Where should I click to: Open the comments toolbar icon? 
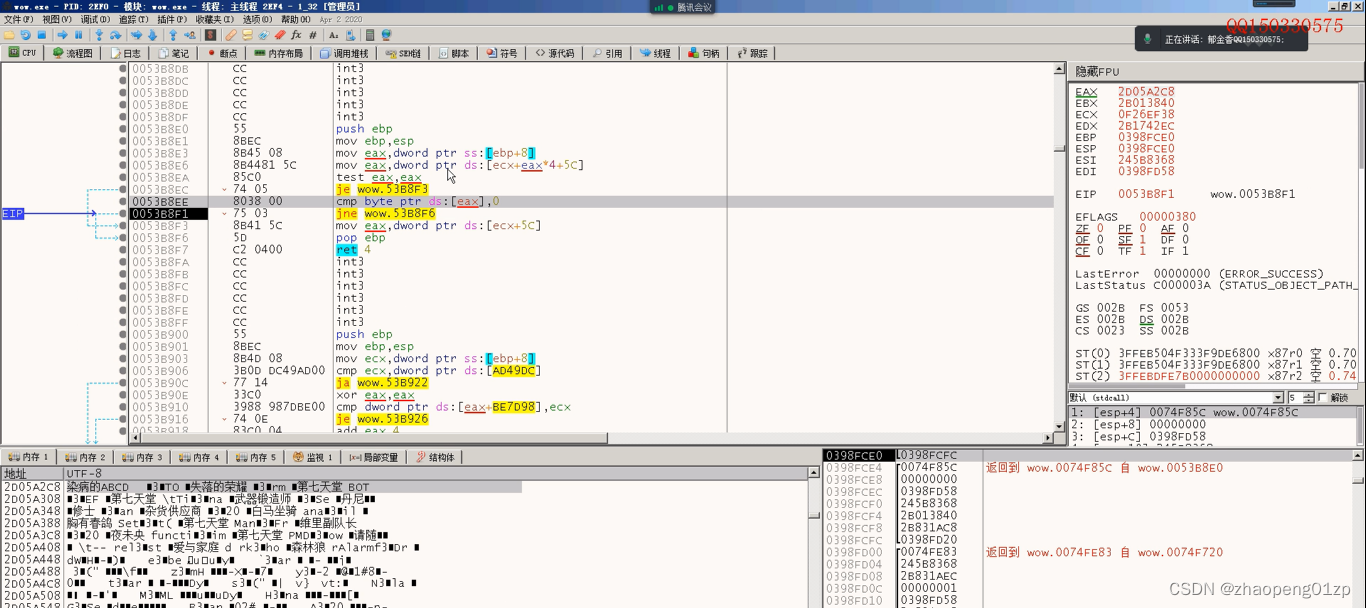click(x=247, y=34)
